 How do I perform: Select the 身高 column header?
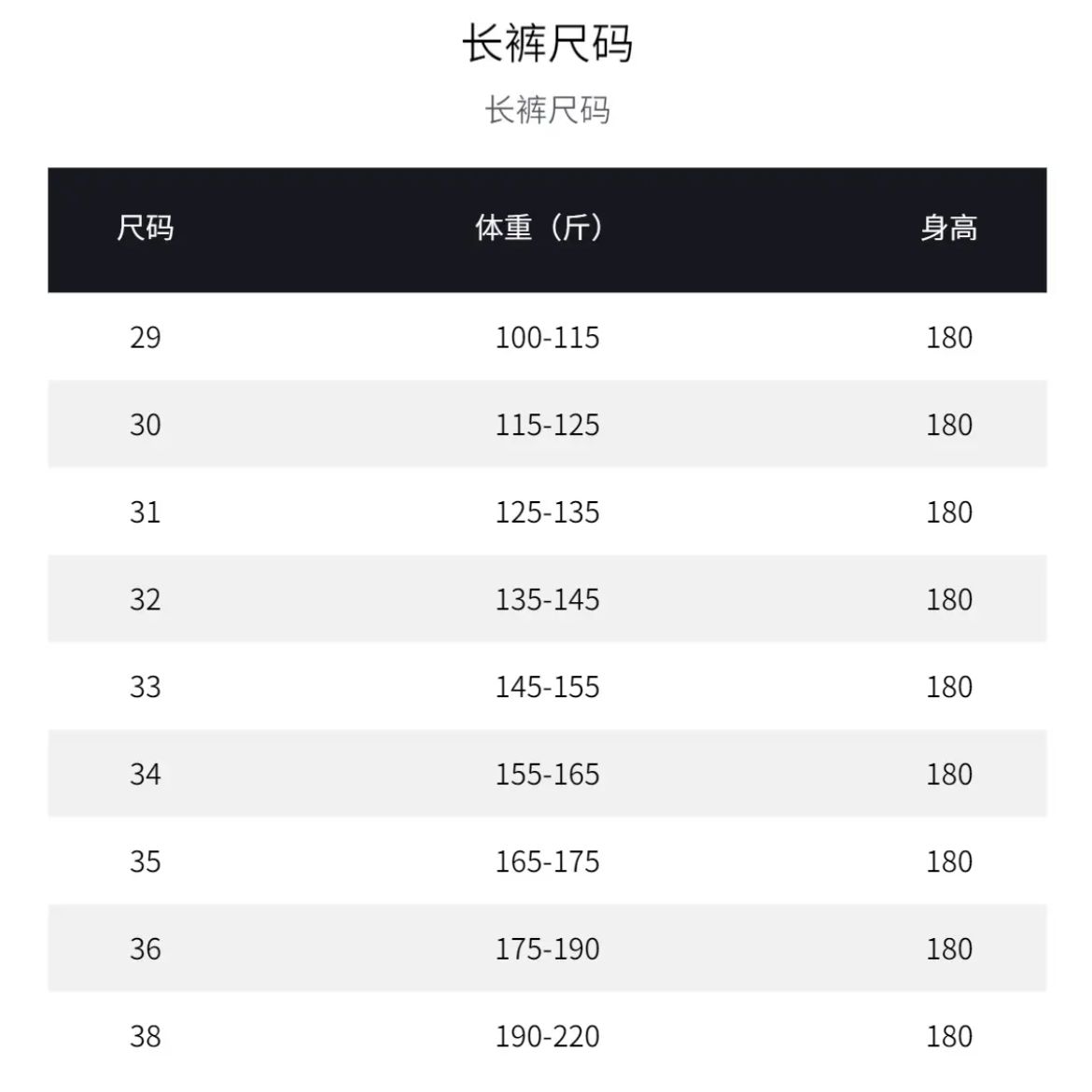(x=948, y=228)
